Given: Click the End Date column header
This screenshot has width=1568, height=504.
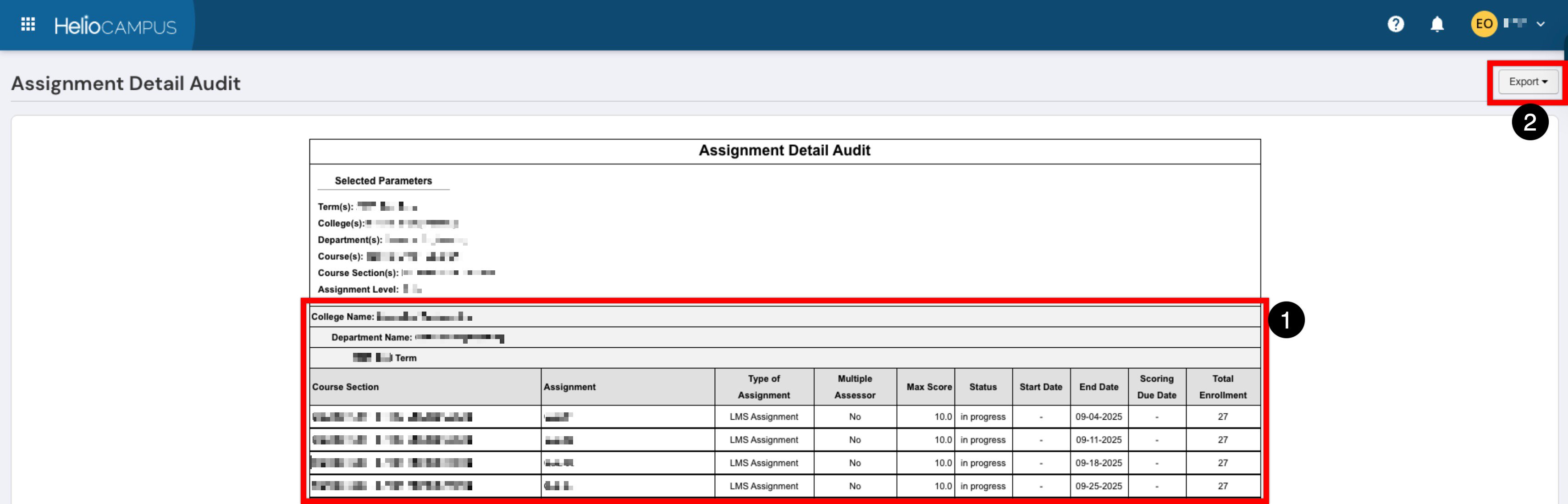Looking at the screenshot, I should [1098, 387].
